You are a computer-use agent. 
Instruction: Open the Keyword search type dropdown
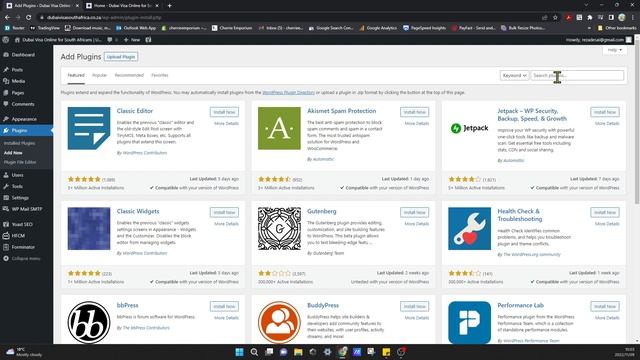pos(514,76)
